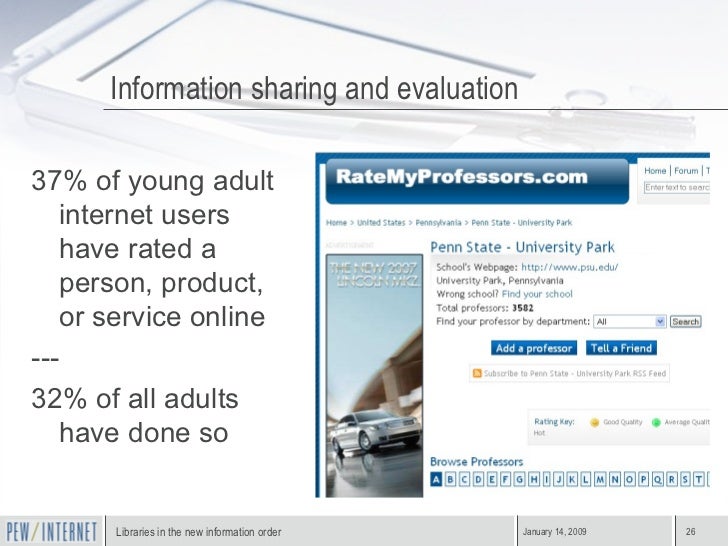Subscribe to Penn State - University Park RSS Feed
The width and height of the screenshot is (728, 546).
(575, 373)
